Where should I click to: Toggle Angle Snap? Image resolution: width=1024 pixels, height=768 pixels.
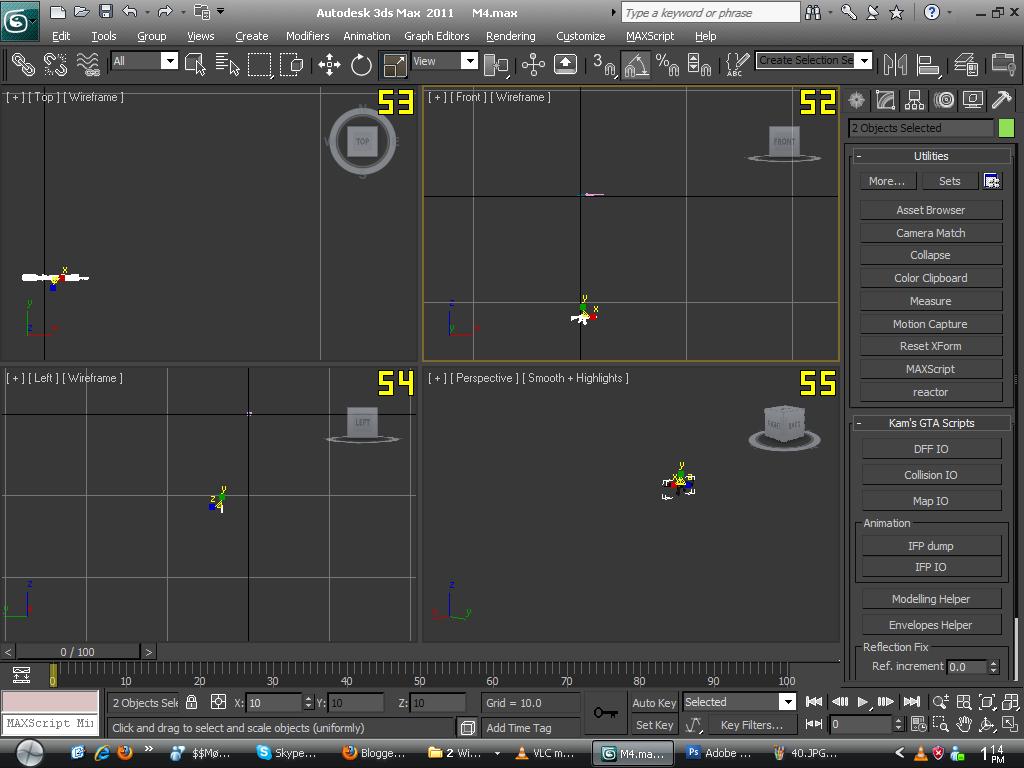(635, 64)
